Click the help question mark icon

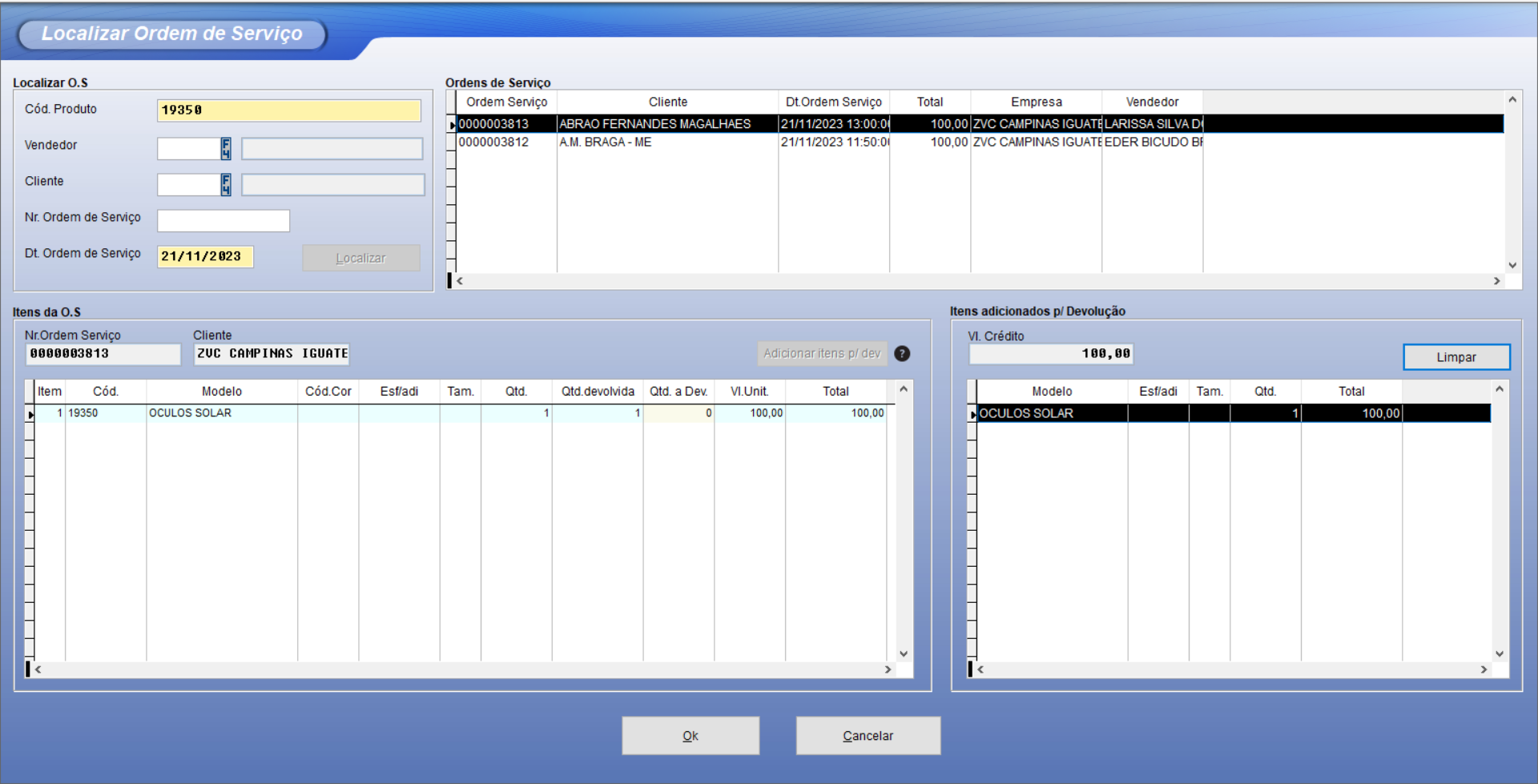click(902, 354)
